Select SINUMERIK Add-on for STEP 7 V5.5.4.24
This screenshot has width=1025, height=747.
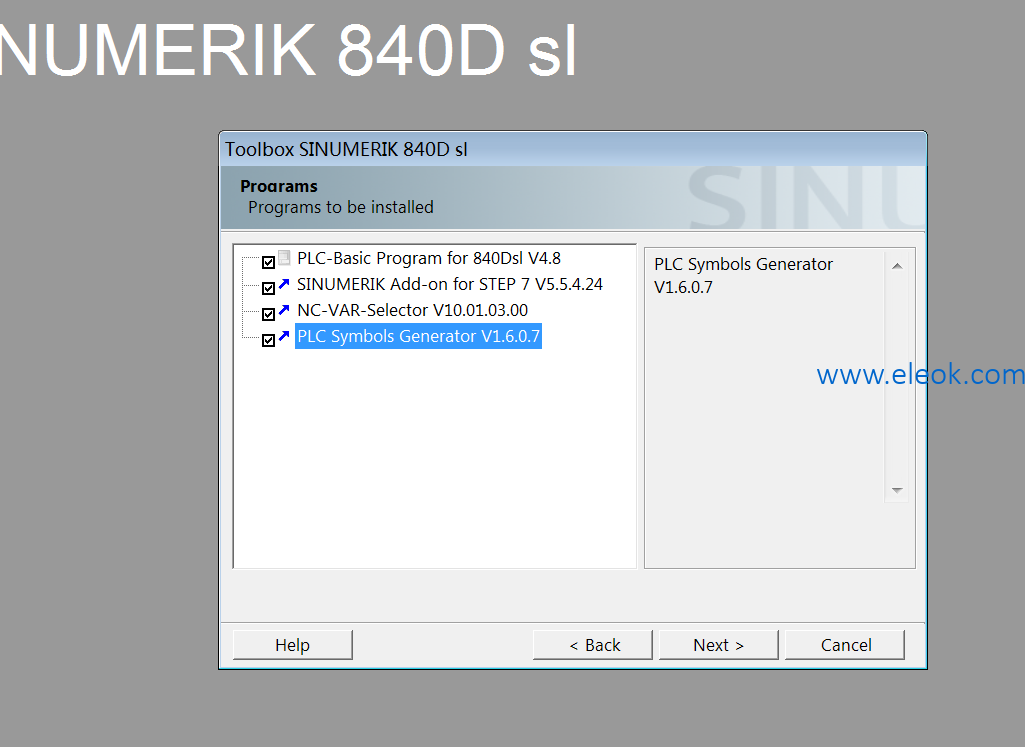coord(450,284)
